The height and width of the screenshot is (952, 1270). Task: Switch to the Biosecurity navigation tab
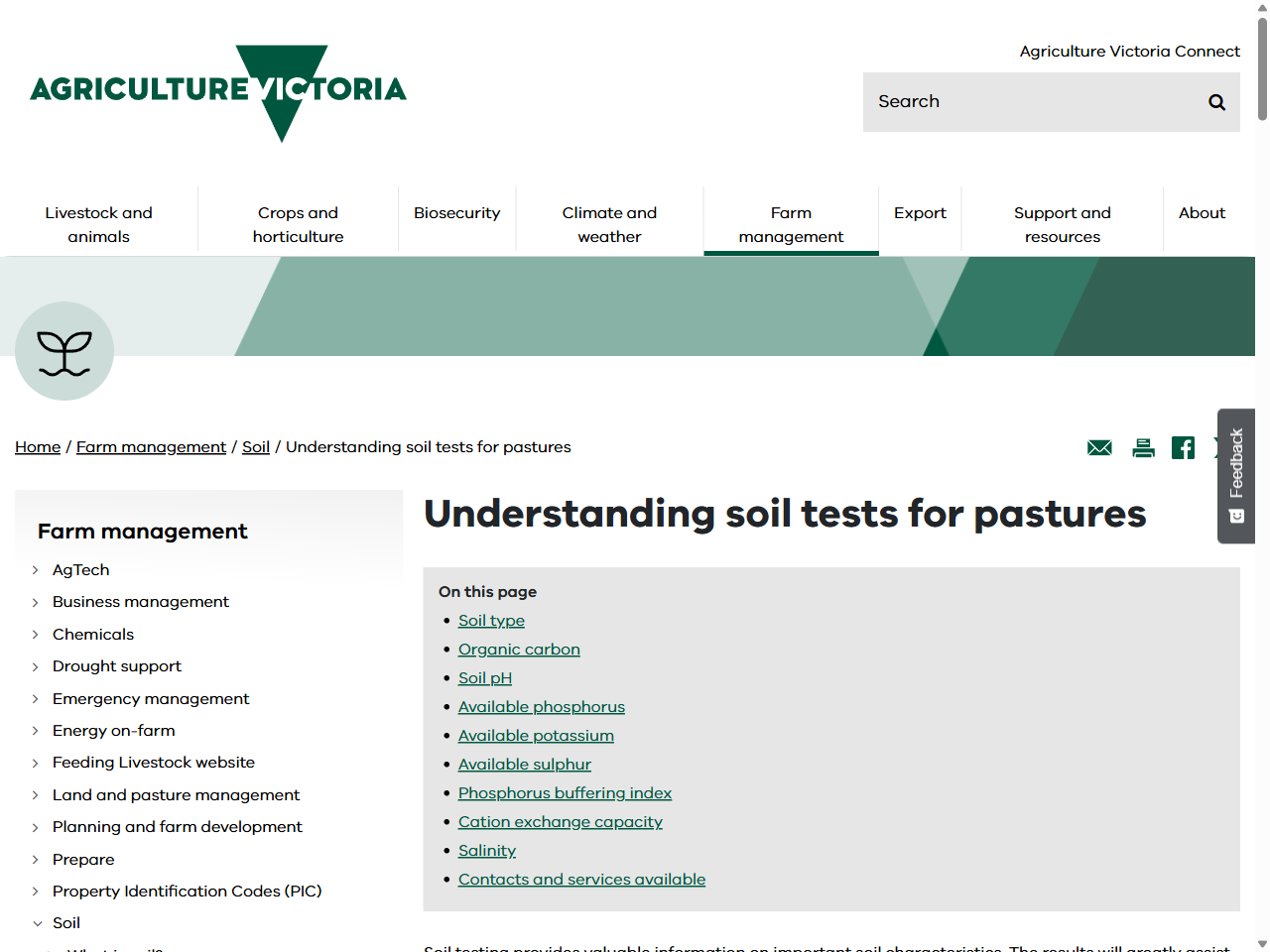457,212
